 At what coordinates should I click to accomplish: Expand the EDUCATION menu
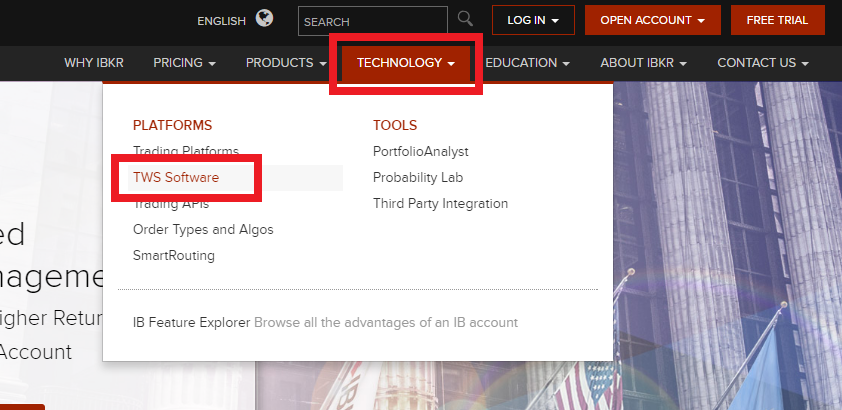tap(527, 63)
